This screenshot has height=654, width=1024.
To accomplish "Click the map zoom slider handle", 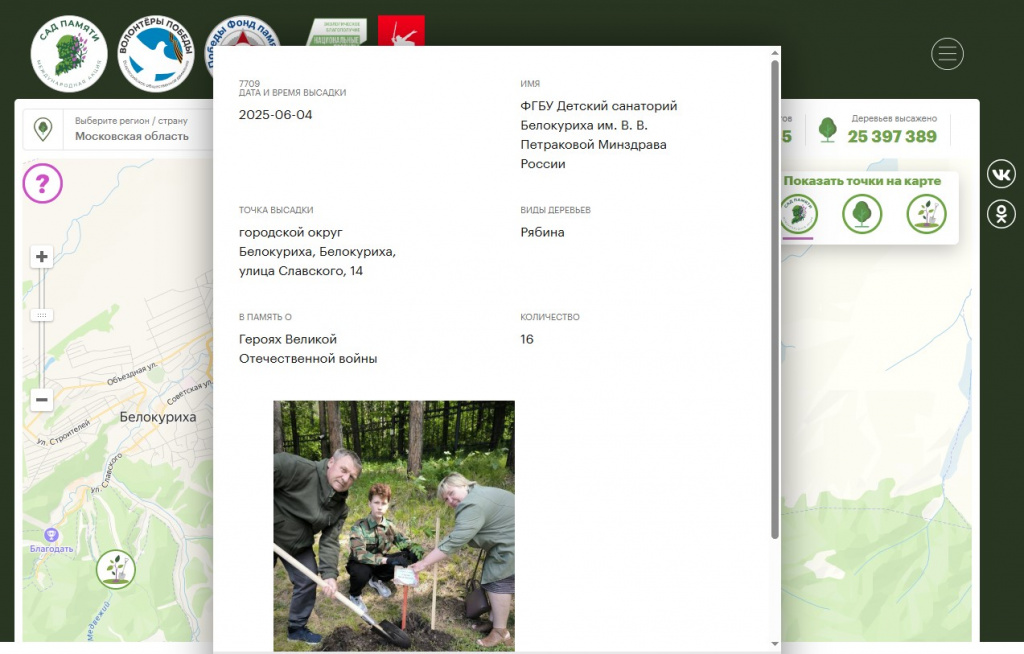I will tap(42, 315).
